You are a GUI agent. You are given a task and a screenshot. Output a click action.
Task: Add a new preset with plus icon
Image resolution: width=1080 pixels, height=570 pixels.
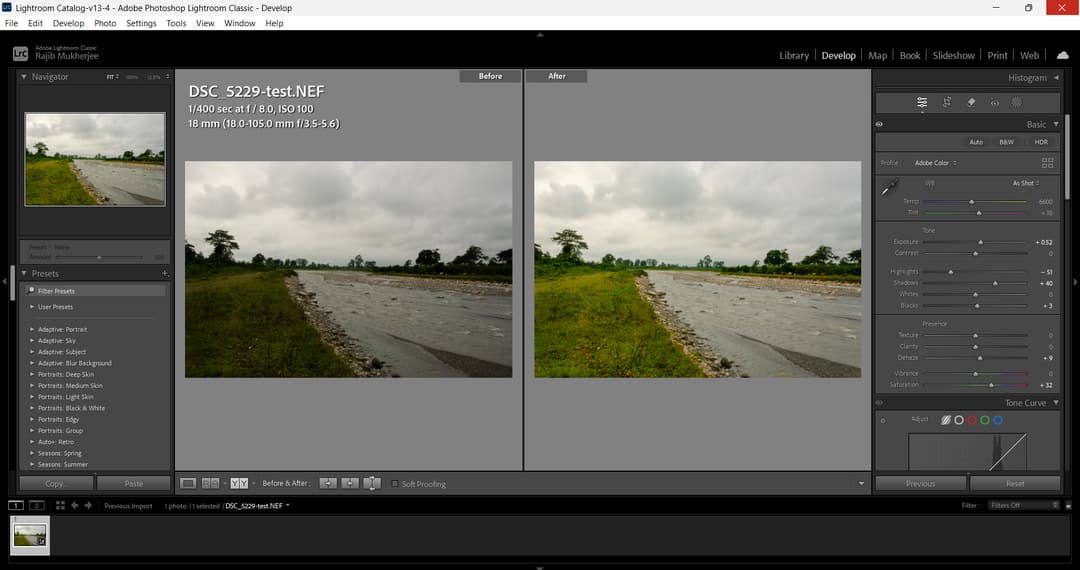pyautogui.click(x=165, y=273)
